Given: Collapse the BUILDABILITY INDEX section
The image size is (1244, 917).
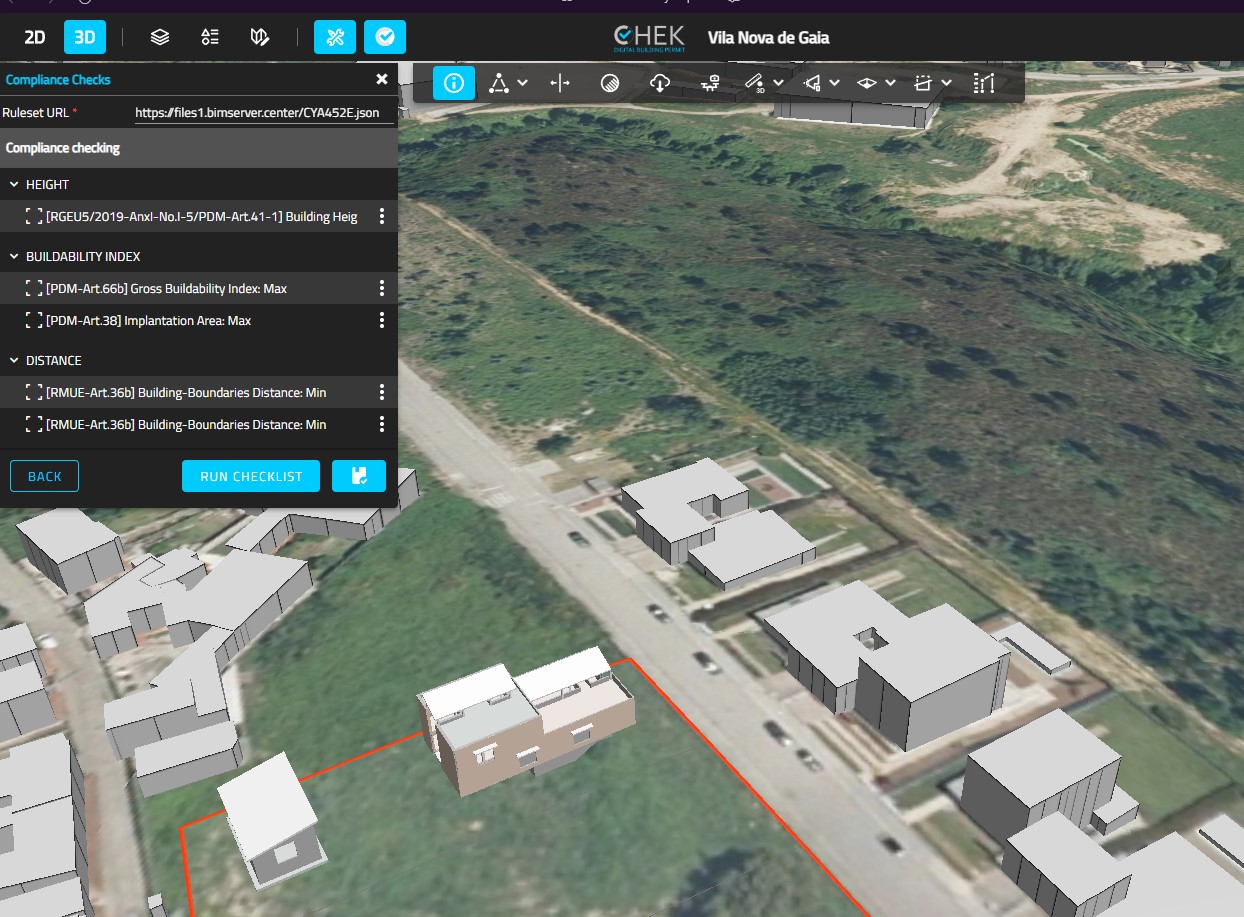Looking at the screenshot, I should 14,257.
